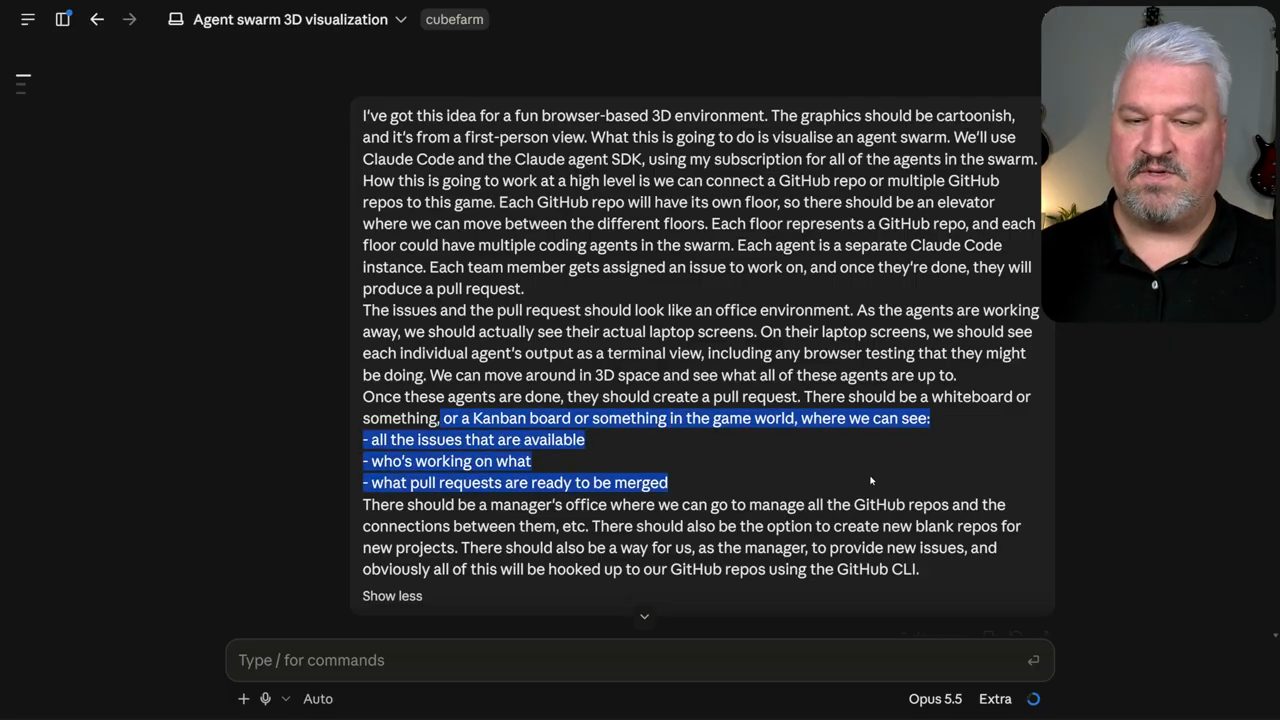This screenshot has height=720, width=1280.
Task: Click the laptop icon beside the session title
Action: coord(176,19)
